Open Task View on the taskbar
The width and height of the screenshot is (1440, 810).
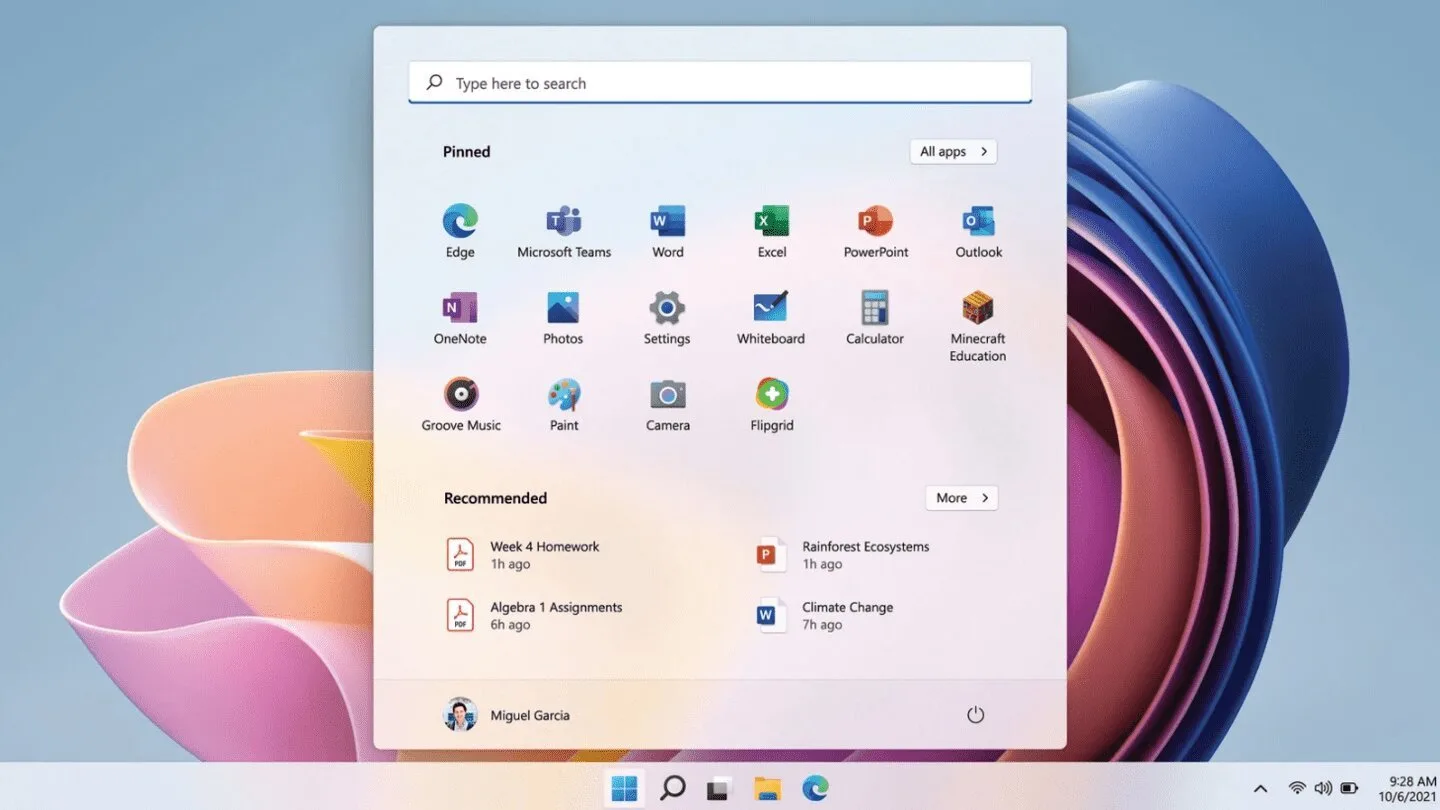719,788
